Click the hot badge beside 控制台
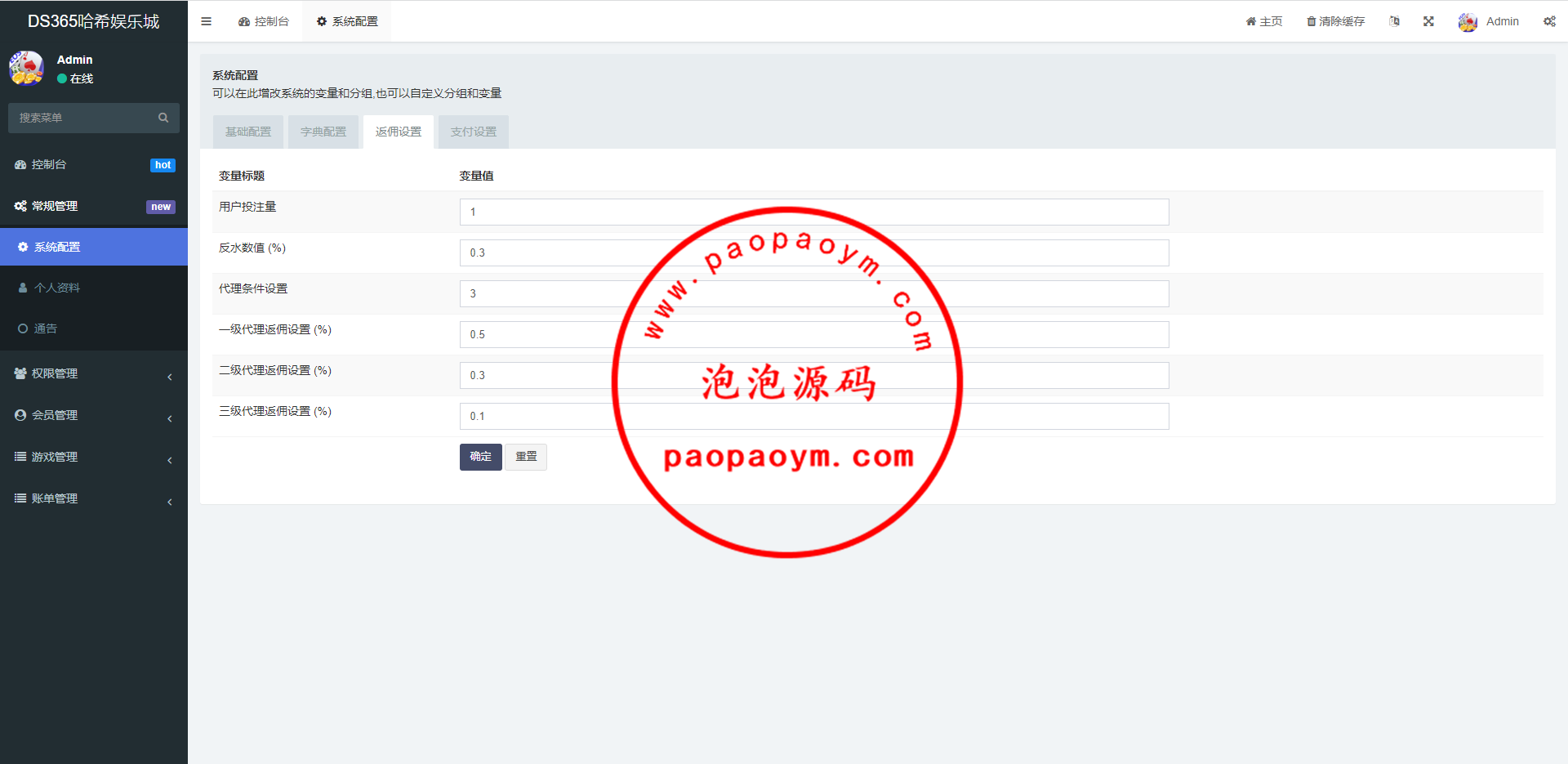1568x764 pixels. tap(163, 165)
